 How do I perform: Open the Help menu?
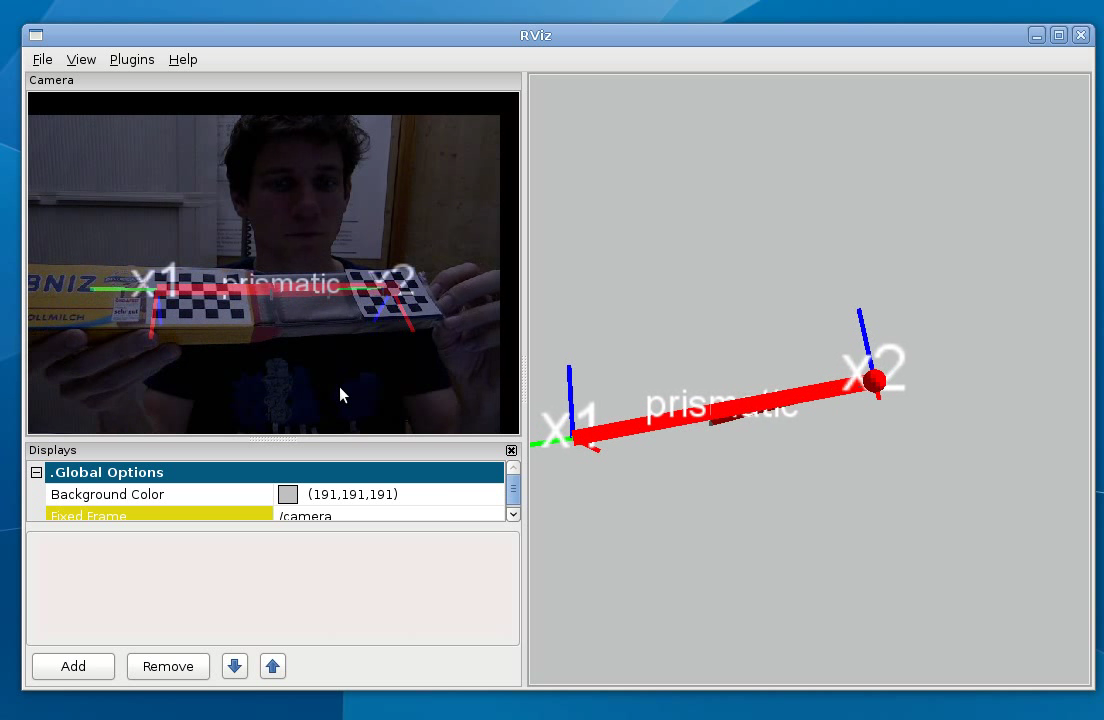click(x=183, y=60)
